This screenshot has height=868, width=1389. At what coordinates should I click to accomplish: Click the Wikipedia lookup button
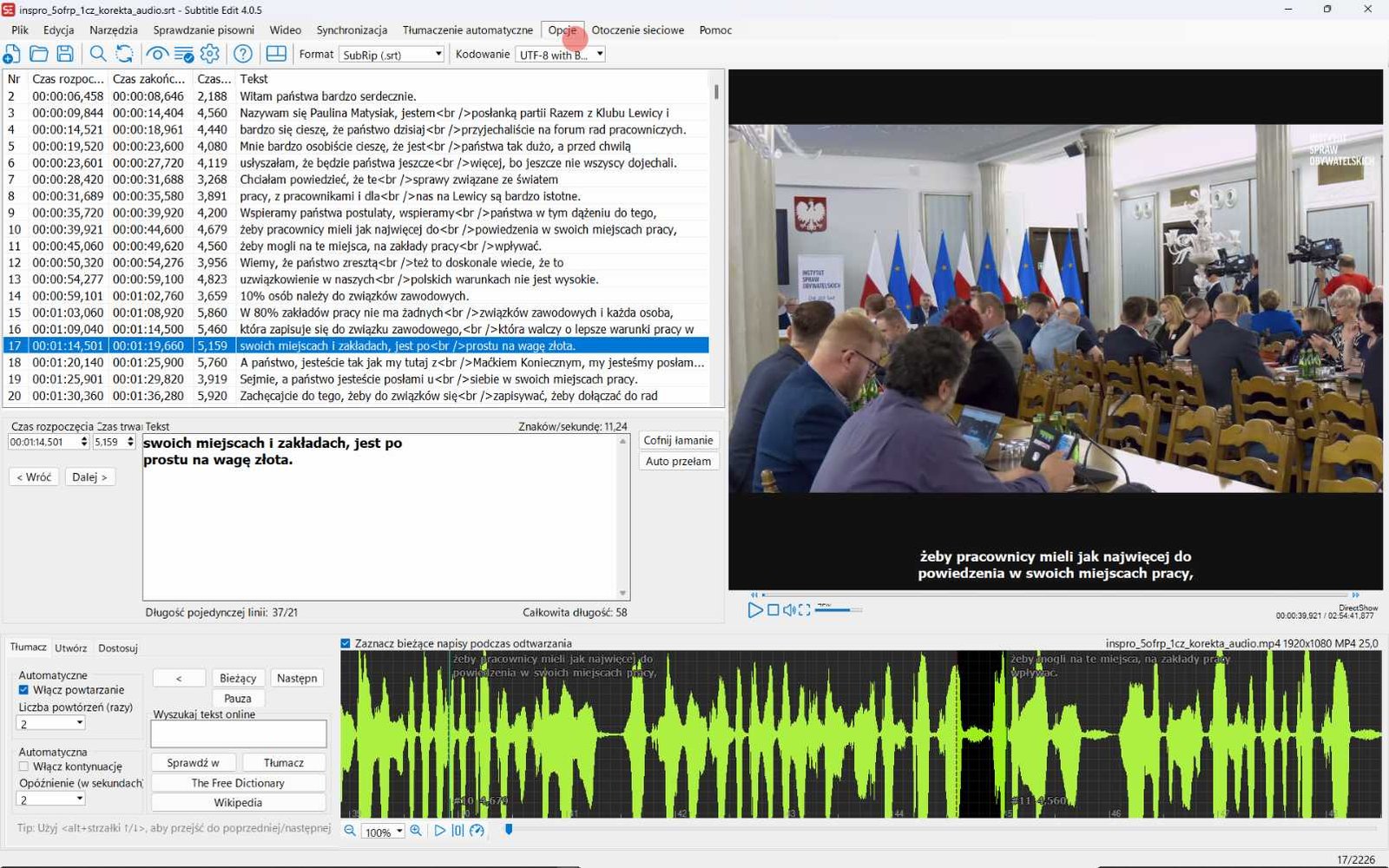pos(238,803)
